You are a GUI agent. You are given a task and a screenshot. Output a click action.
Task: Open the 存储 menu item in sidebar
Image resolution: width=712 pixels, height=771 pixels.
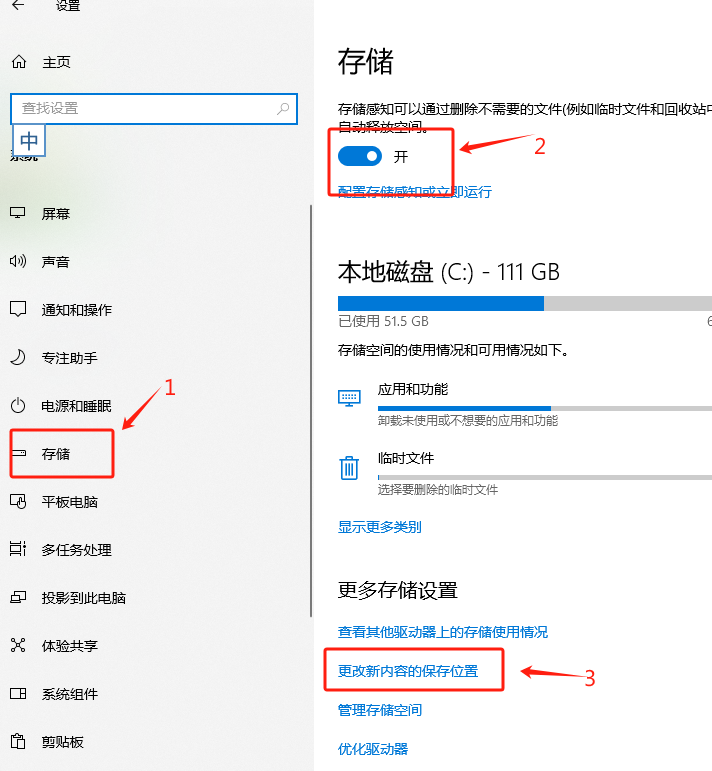click(56, 454)
